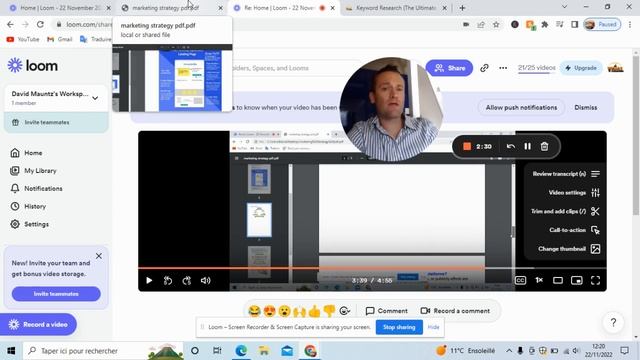Switch to first Home Loom tab
This screenshot has height=360, width=640.
(60, 8)
